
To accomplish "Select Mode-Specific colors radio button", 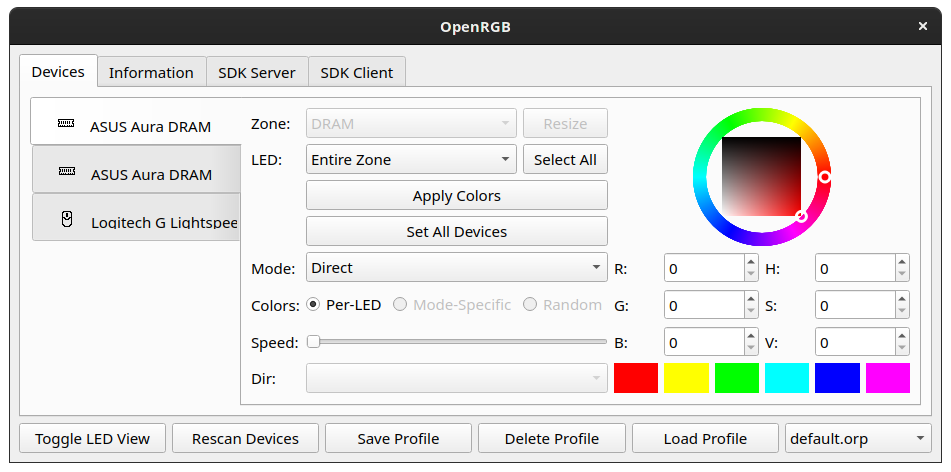I will pyautogui.click(x=400, y=305).
